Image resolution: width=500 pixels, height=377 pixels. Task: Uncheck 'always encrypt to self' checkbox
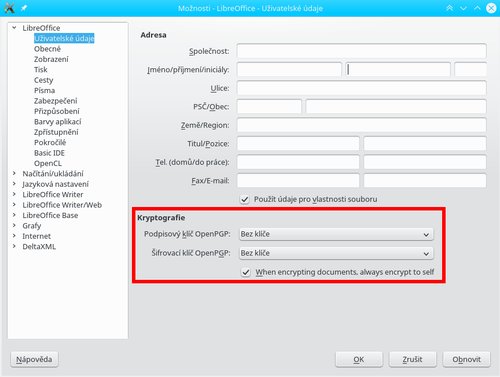click(x=246, y=272)
